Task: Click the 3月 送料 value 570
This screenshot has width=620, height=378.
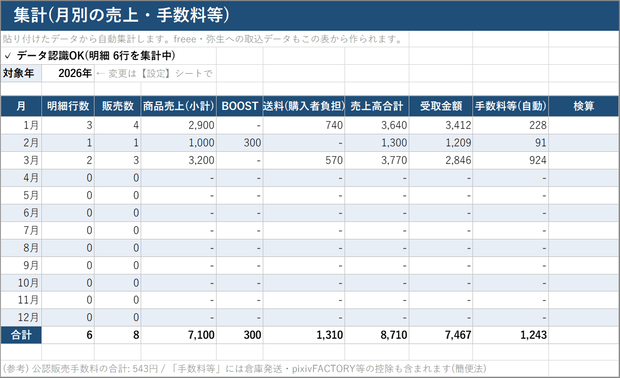Action: [x=334, y=160]
